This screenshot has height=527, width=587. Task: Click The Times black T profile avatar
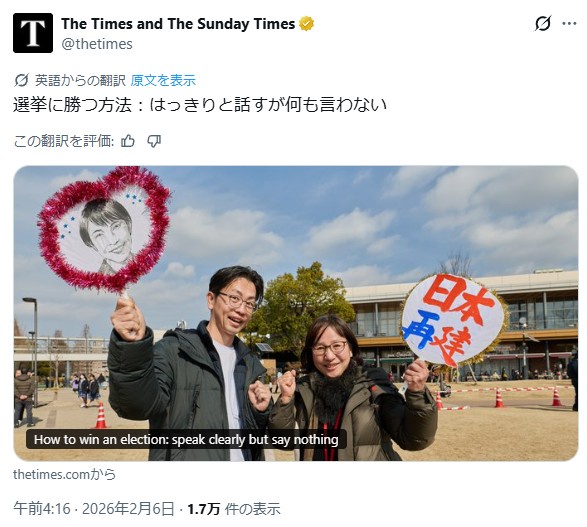tap(33, 33)
